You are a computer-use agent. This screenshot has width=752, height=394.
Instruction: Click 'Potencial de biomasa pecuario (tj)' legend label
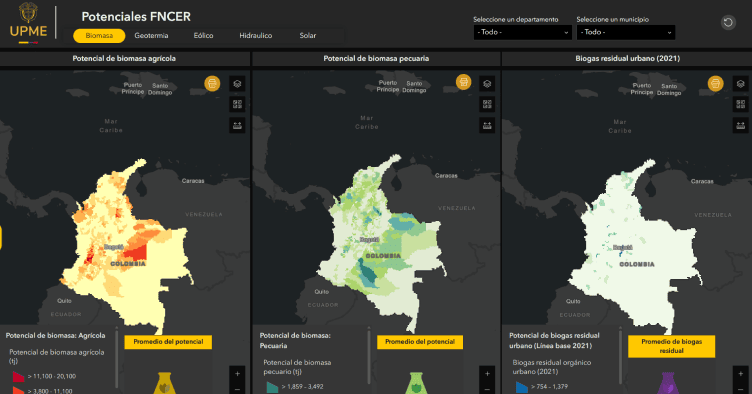point(297,367)
